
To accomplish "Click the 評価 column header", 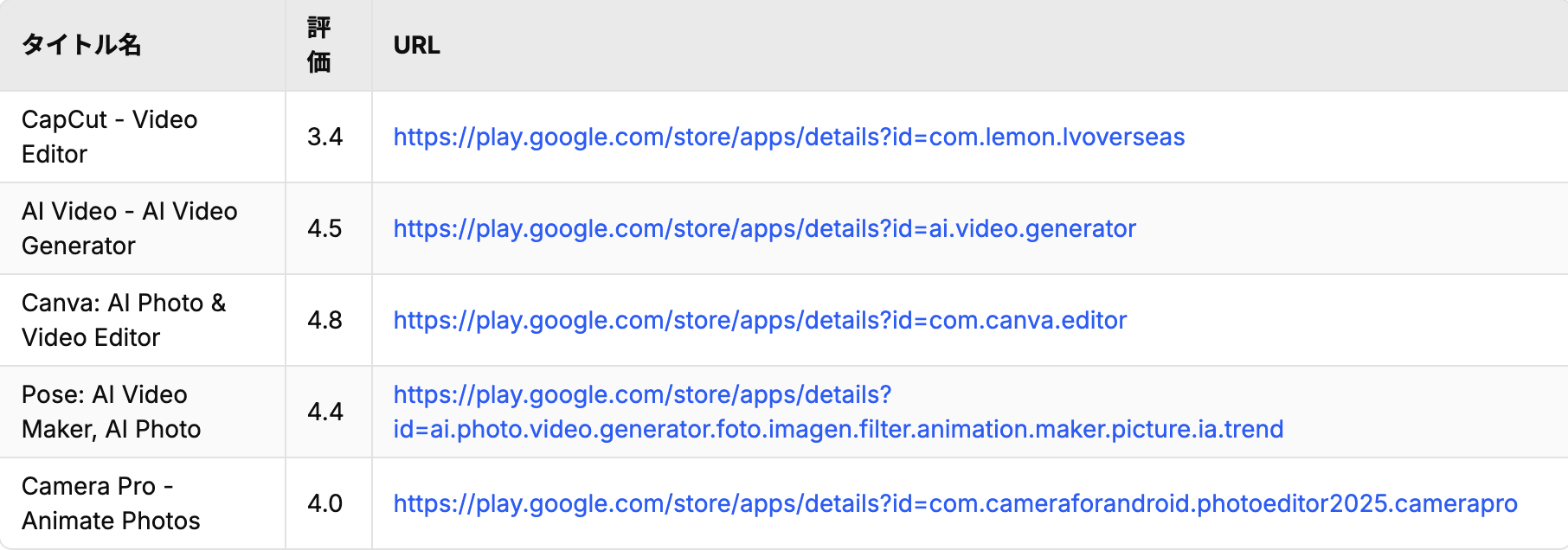I will tap(319, 45).
